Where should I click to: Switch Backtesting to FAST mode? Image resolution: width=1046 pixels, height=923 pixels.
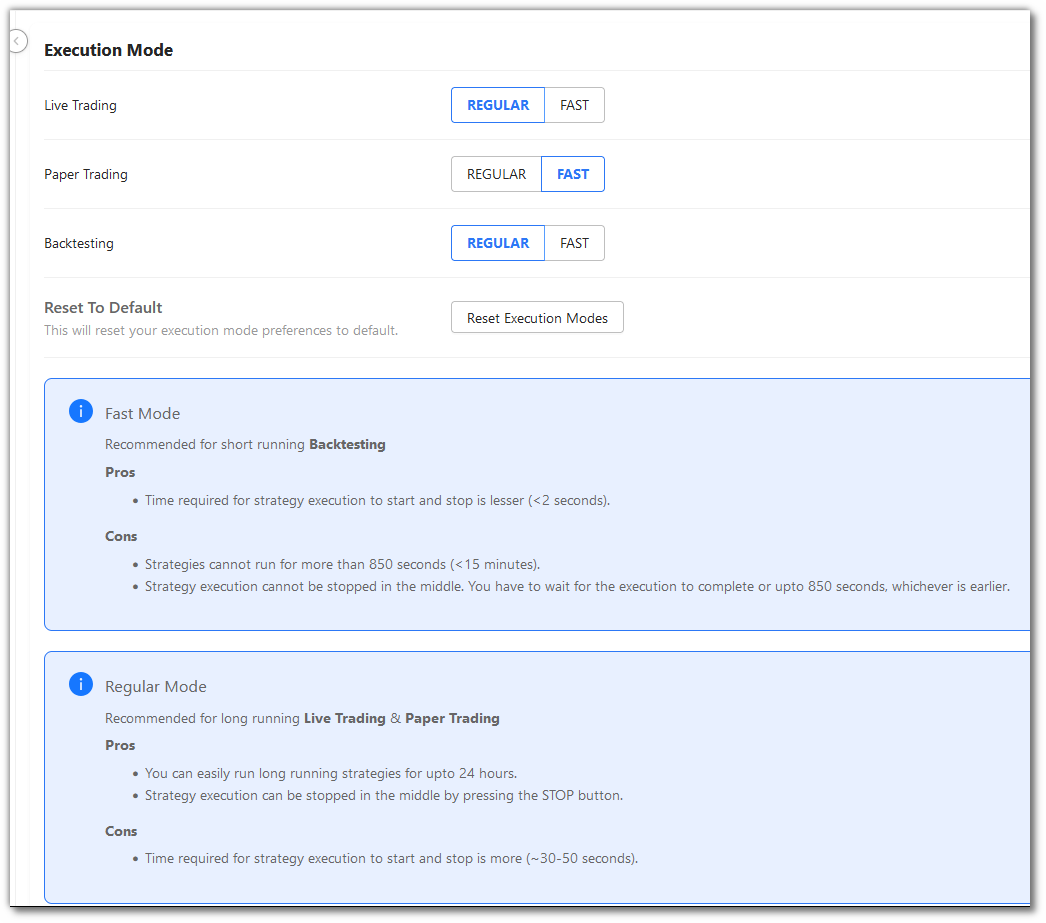574,243
